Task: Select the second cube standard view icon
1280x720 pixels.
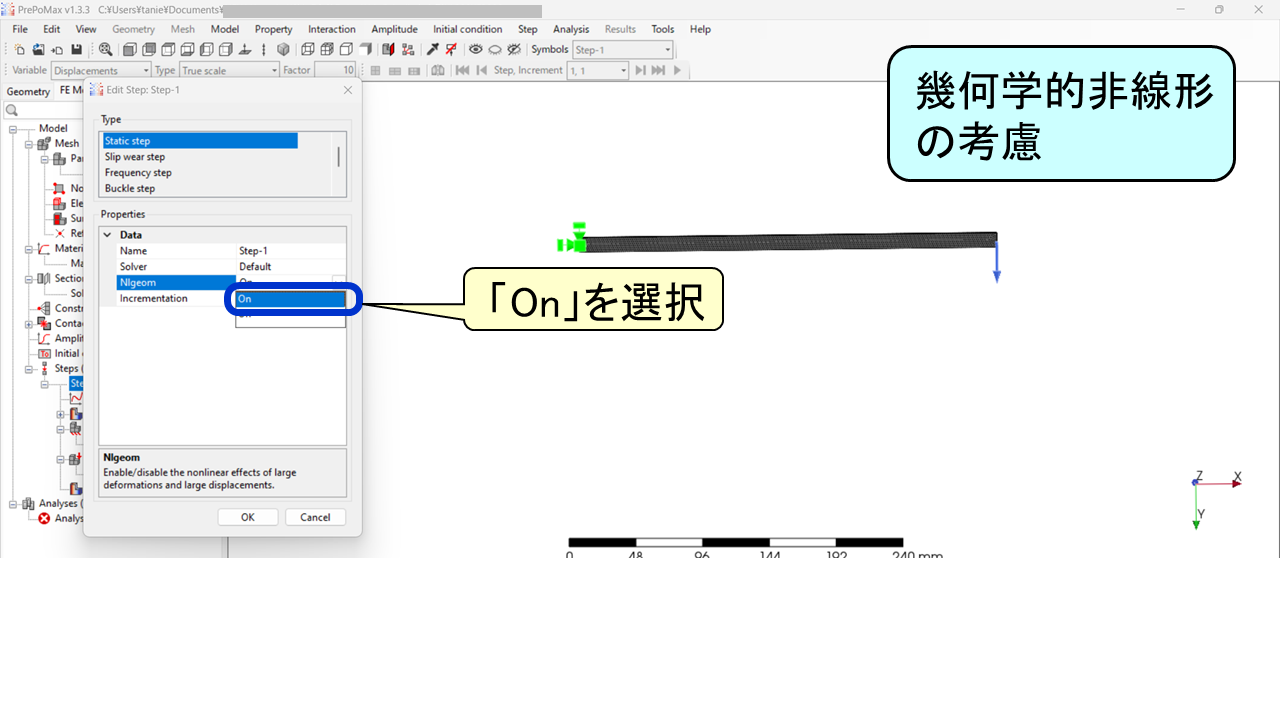Action: tap(149, 49)
